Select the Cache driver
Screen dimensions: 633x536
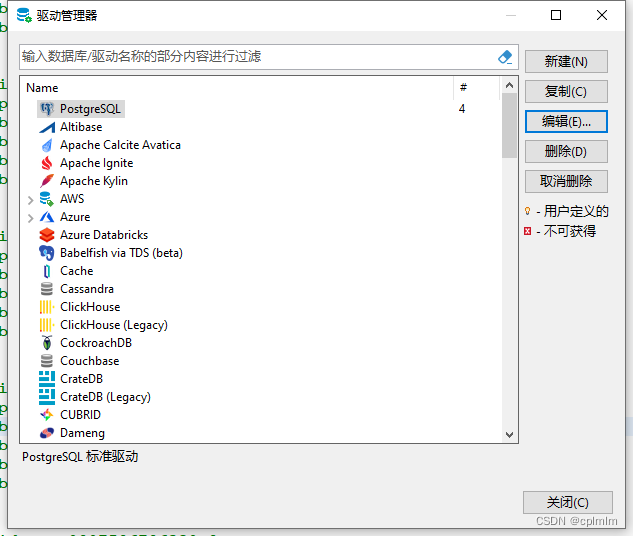click(77, 271)
